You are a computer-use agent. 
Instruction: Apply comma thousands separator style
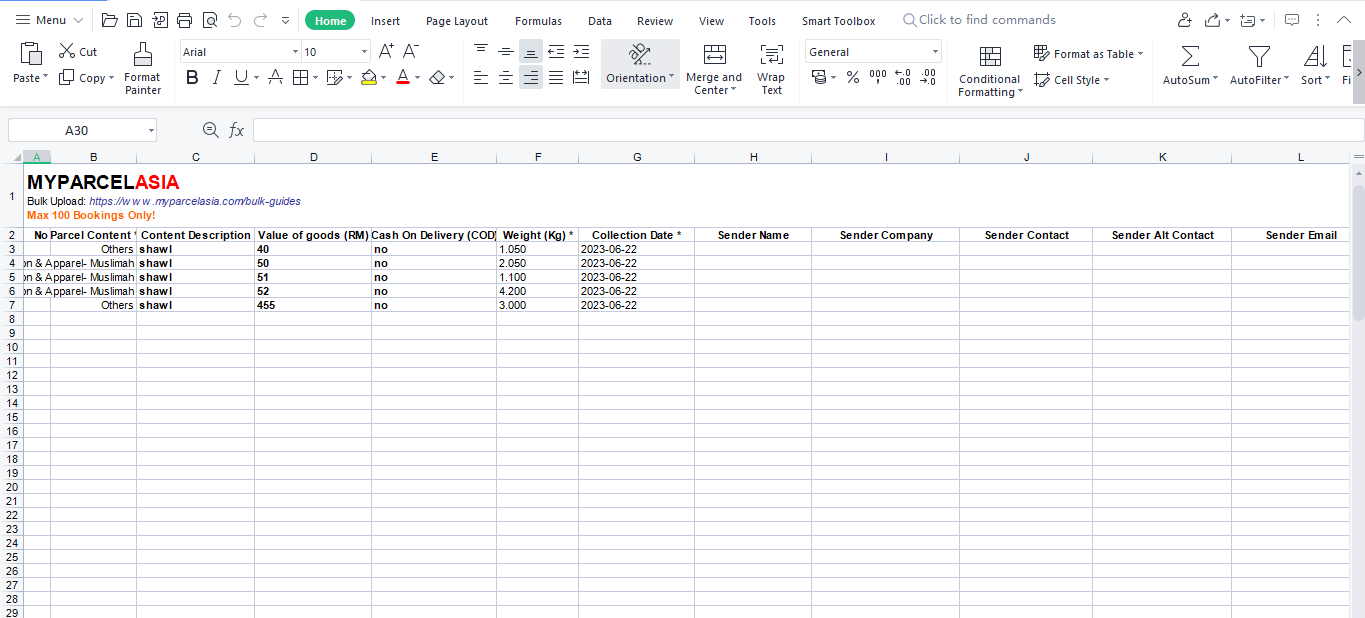pos(878,77)
